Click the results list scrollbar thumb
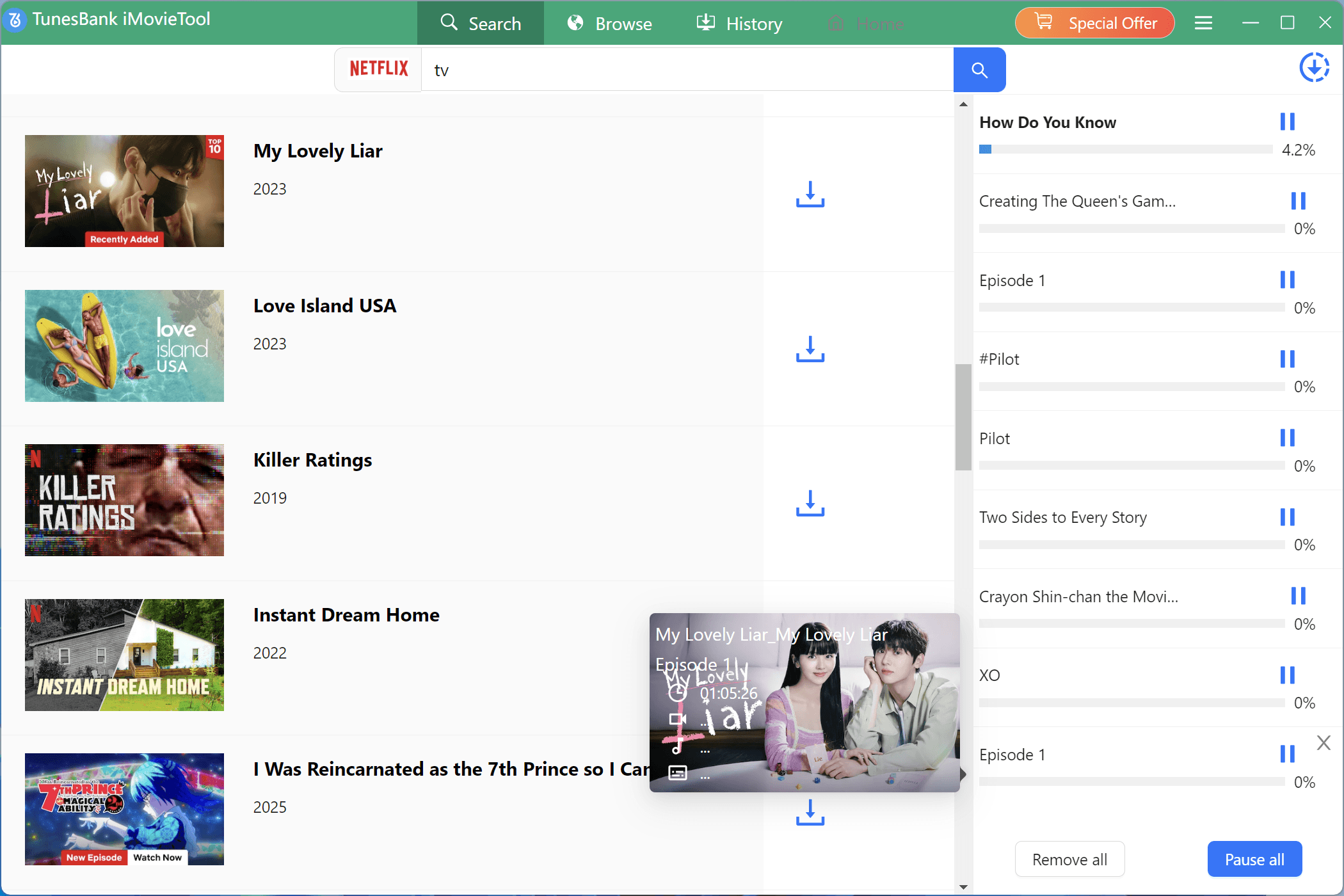Viewport: 1344px width, 896px height. (x=963, y=417)
